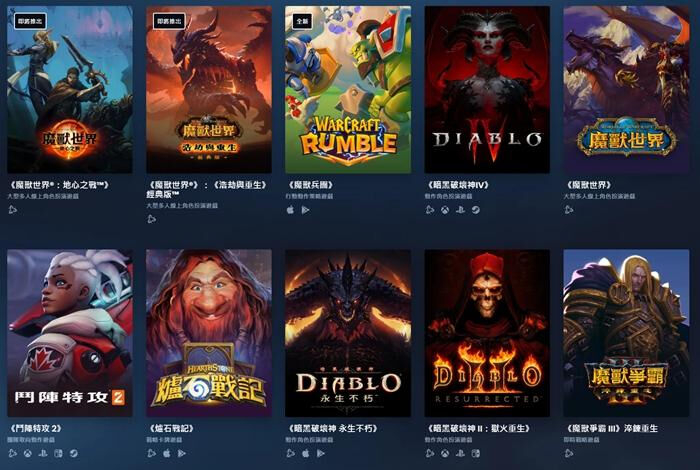Click the Xbox icon under 暗黑破壞神IV
Viewport: 700px width, 470px height.
[x=445, y=210]
